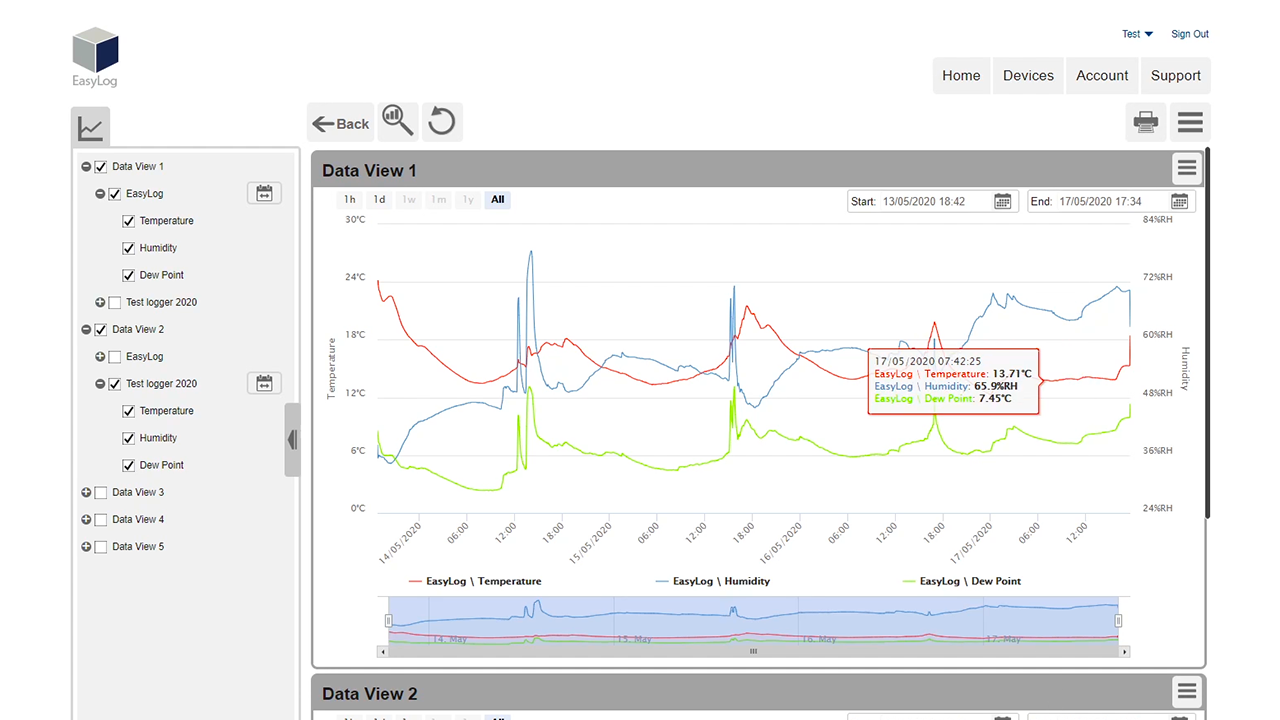The height and width of the screenshot is (720, 1280).
Task: Click the Back button
Action: tap(341, 122)
